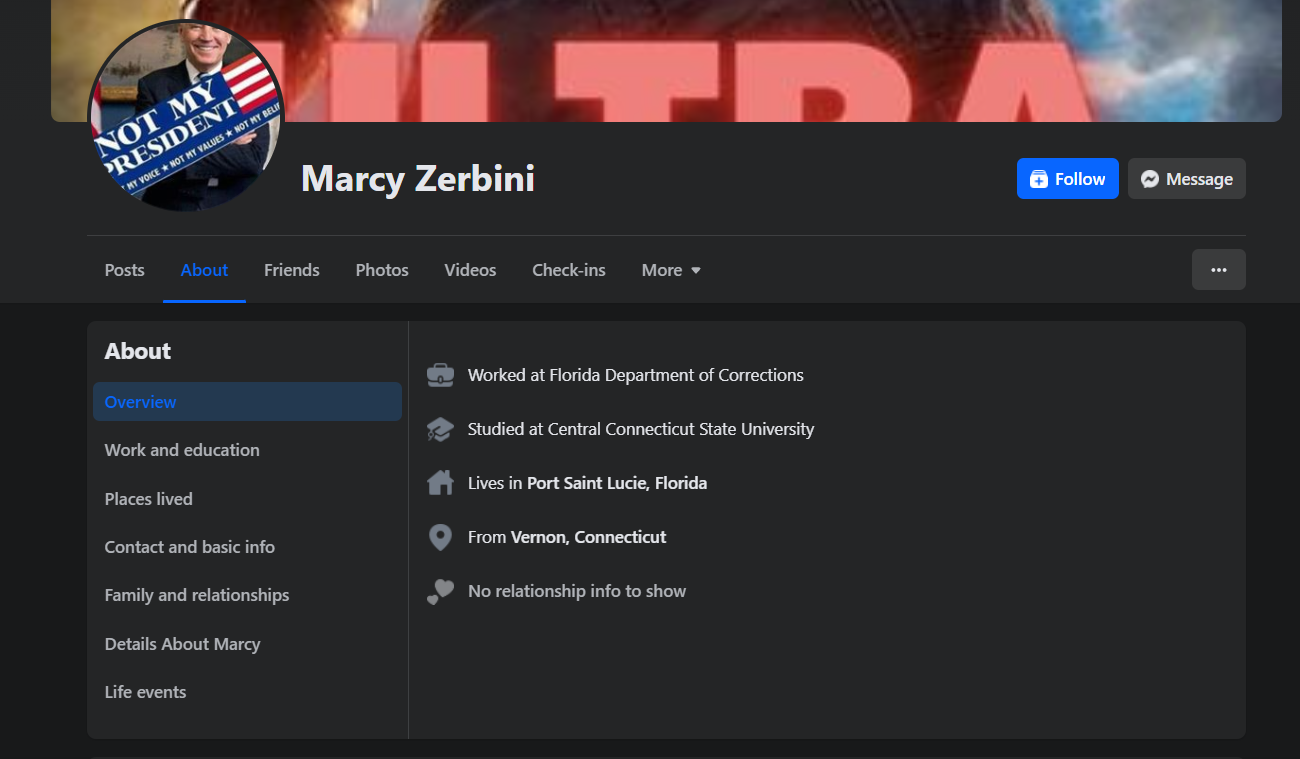Click the Port Saint Lucie, Florida link

click(x=617, y=483)
